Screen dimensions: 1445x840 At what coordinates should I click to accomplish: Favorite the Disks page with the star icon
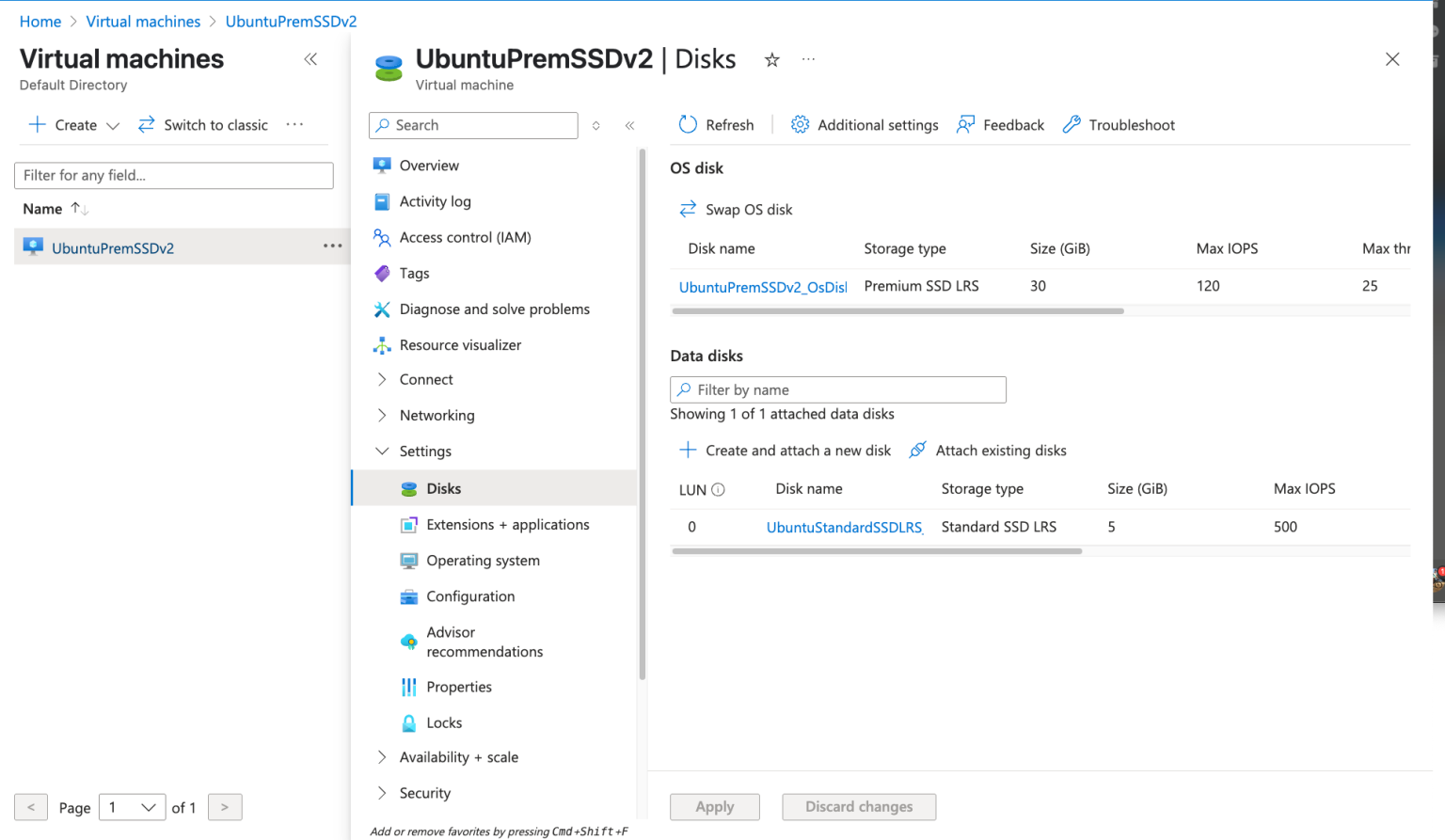pyautogui.click(x=771, y=59)
